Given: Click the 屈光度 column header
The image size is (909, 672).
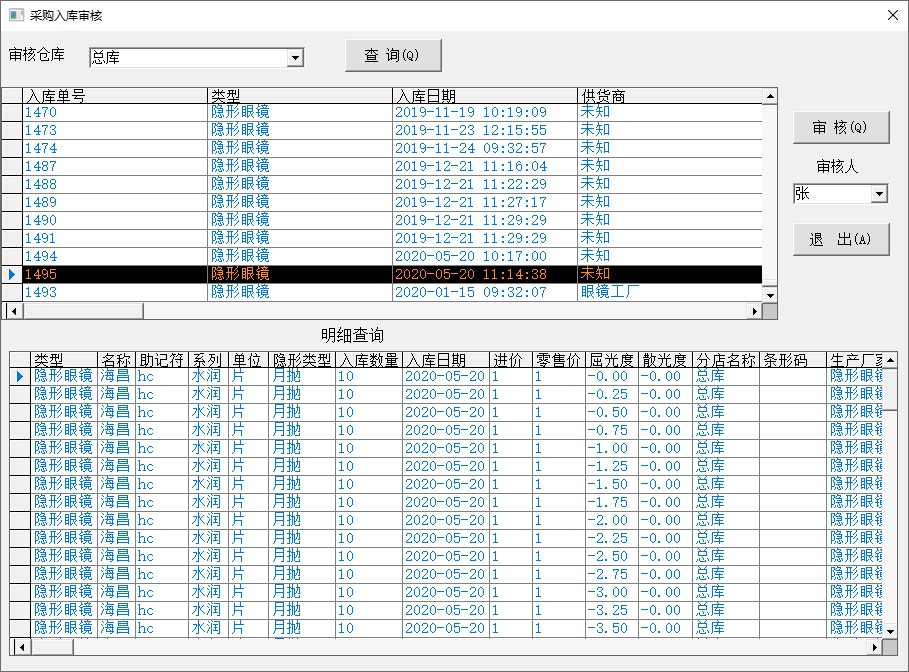Looking at the screenshot, I should (x=611, y=360).
